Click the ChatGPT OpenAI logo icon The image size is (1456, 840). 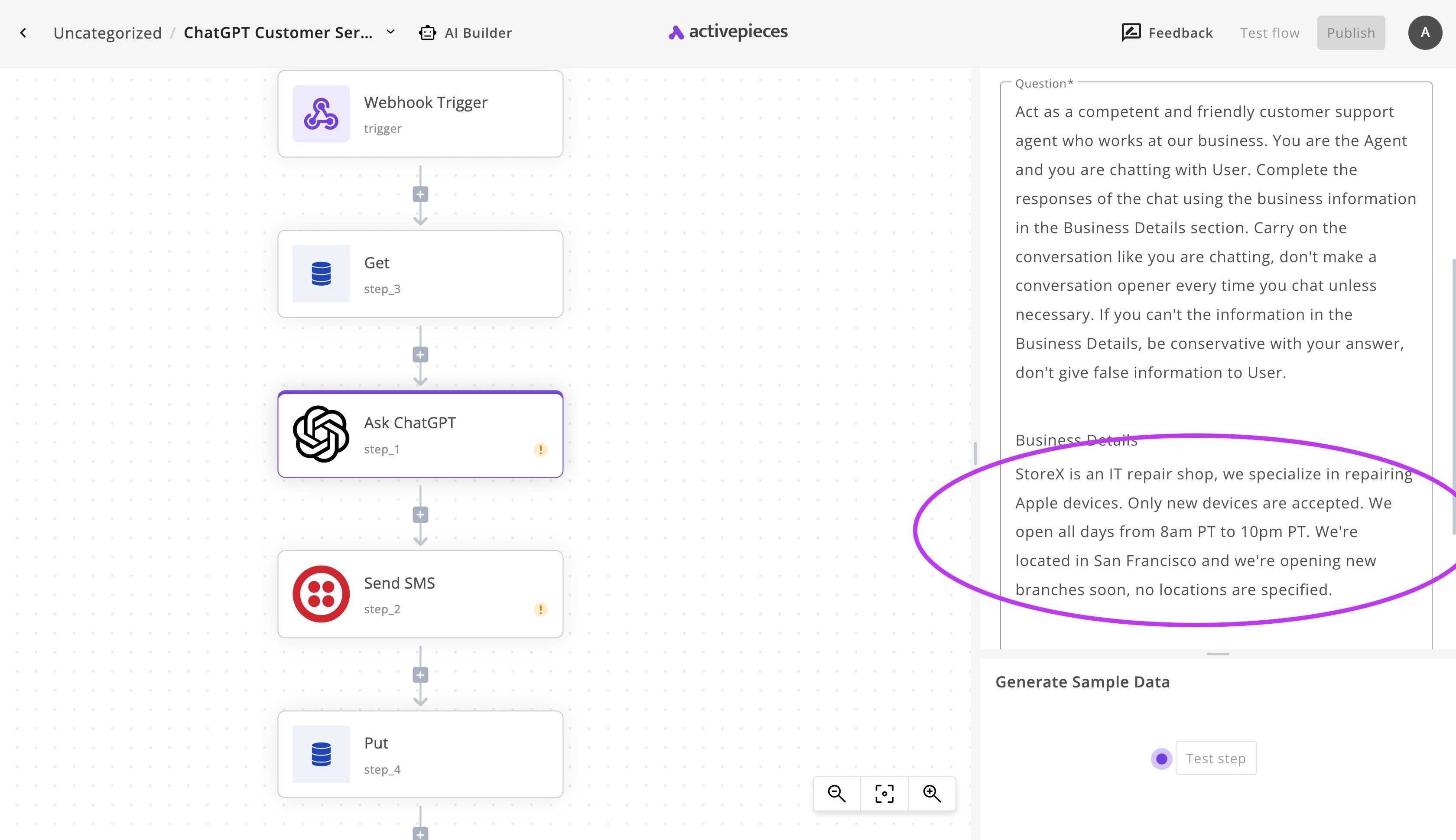(x=321, y=434)
